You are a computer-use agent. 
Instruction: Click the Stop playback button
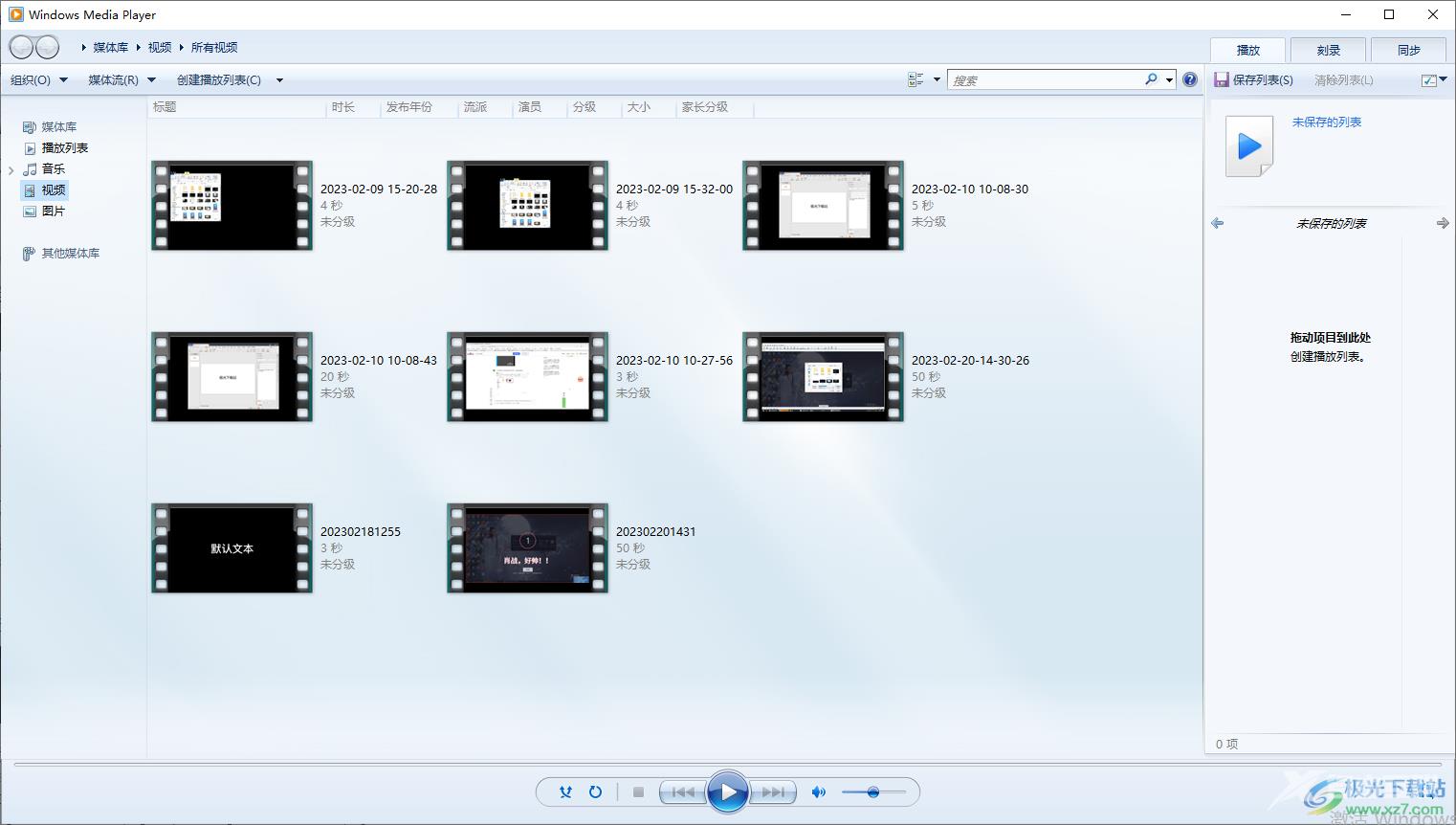click(638, 792)
